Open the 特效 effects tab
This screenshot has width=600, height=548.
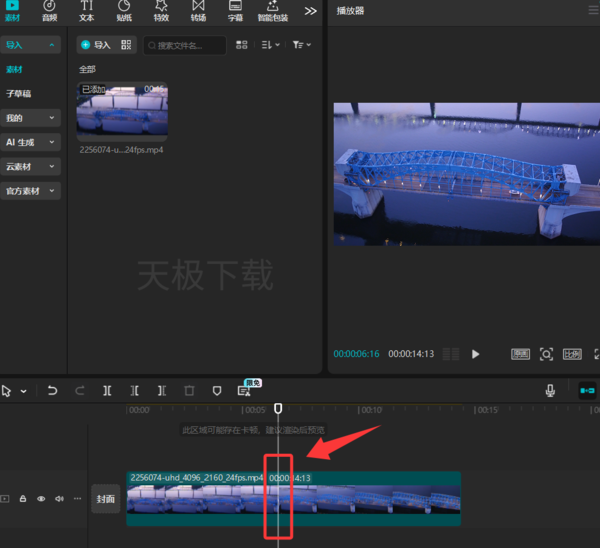(x=161, y=11)
